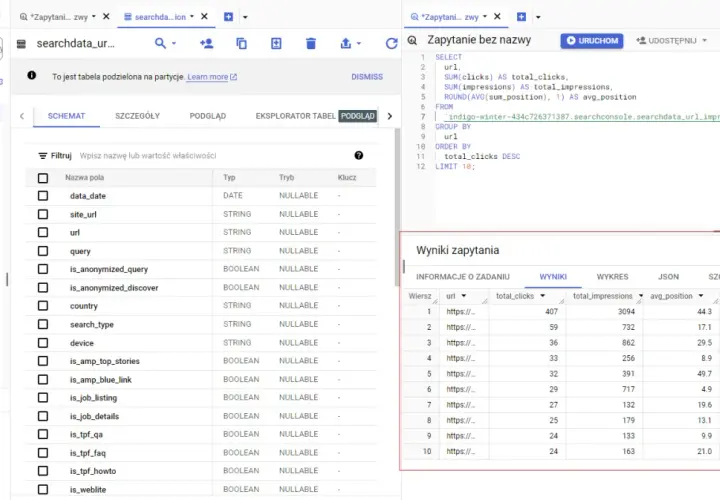Screen dimensions: 720x500
Task: Refresh the table with the reload icon
Action: tap(391, 43)
